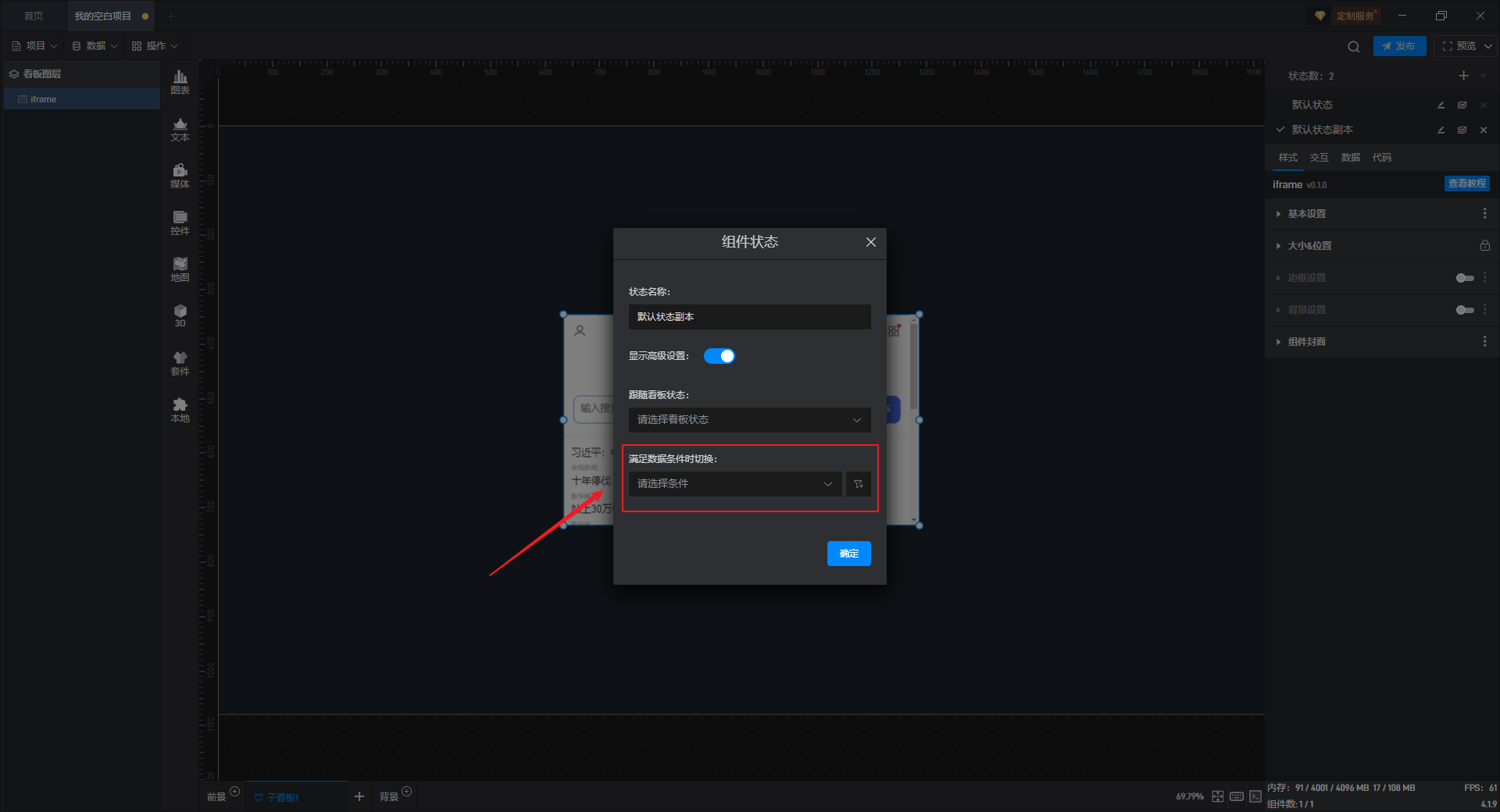
Task: Open the 操作 dropdown menu
Action: tap(155, 46)
